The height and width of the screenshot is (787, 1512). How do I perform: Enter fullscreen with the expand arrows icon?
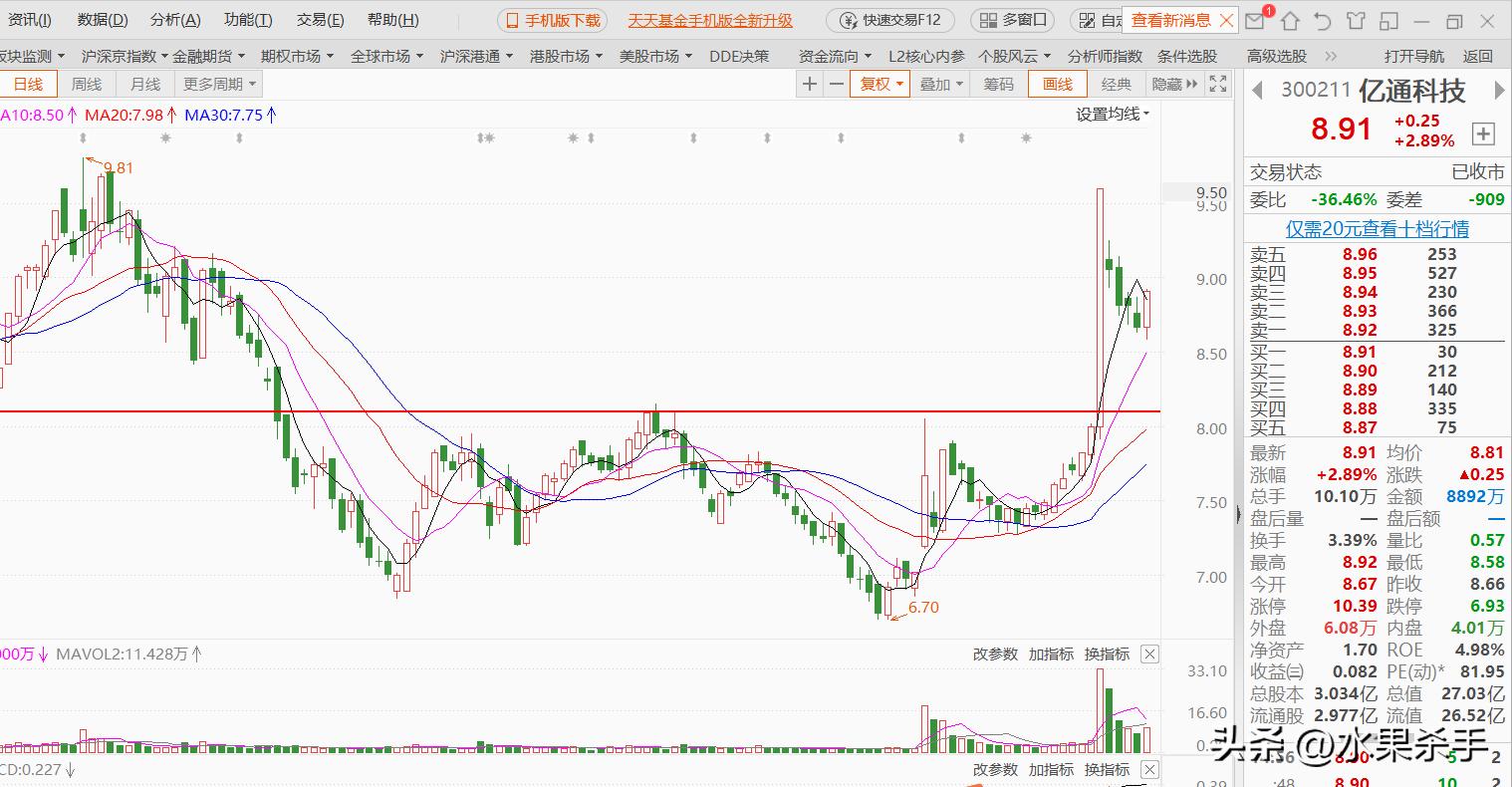pos(1217,84)
